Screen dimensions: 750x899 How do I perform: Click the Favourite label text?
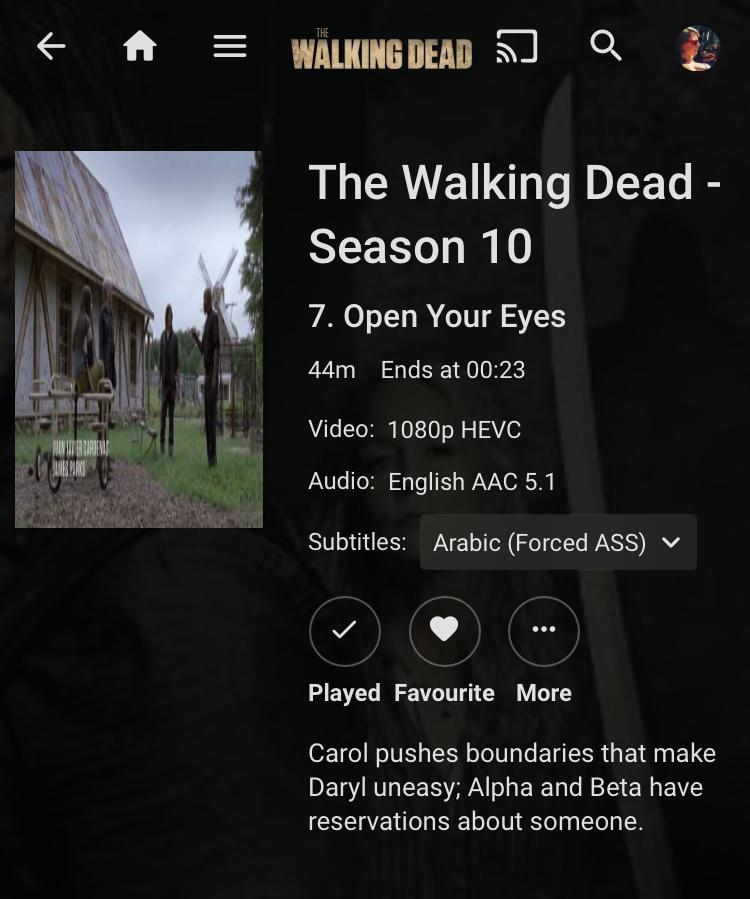pyautogui.click(x=444, y=693)
